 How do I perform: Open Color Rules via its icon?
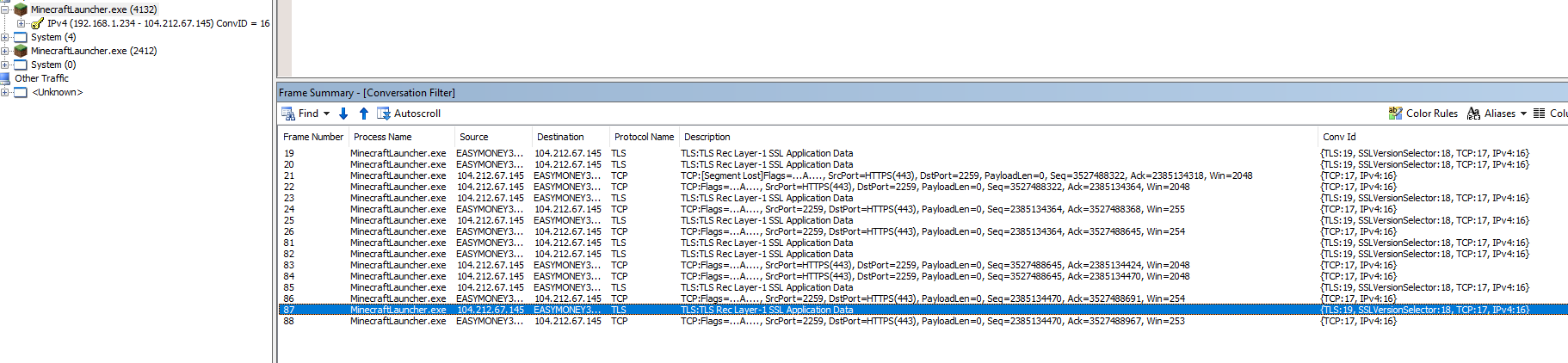click(1395, 113)
